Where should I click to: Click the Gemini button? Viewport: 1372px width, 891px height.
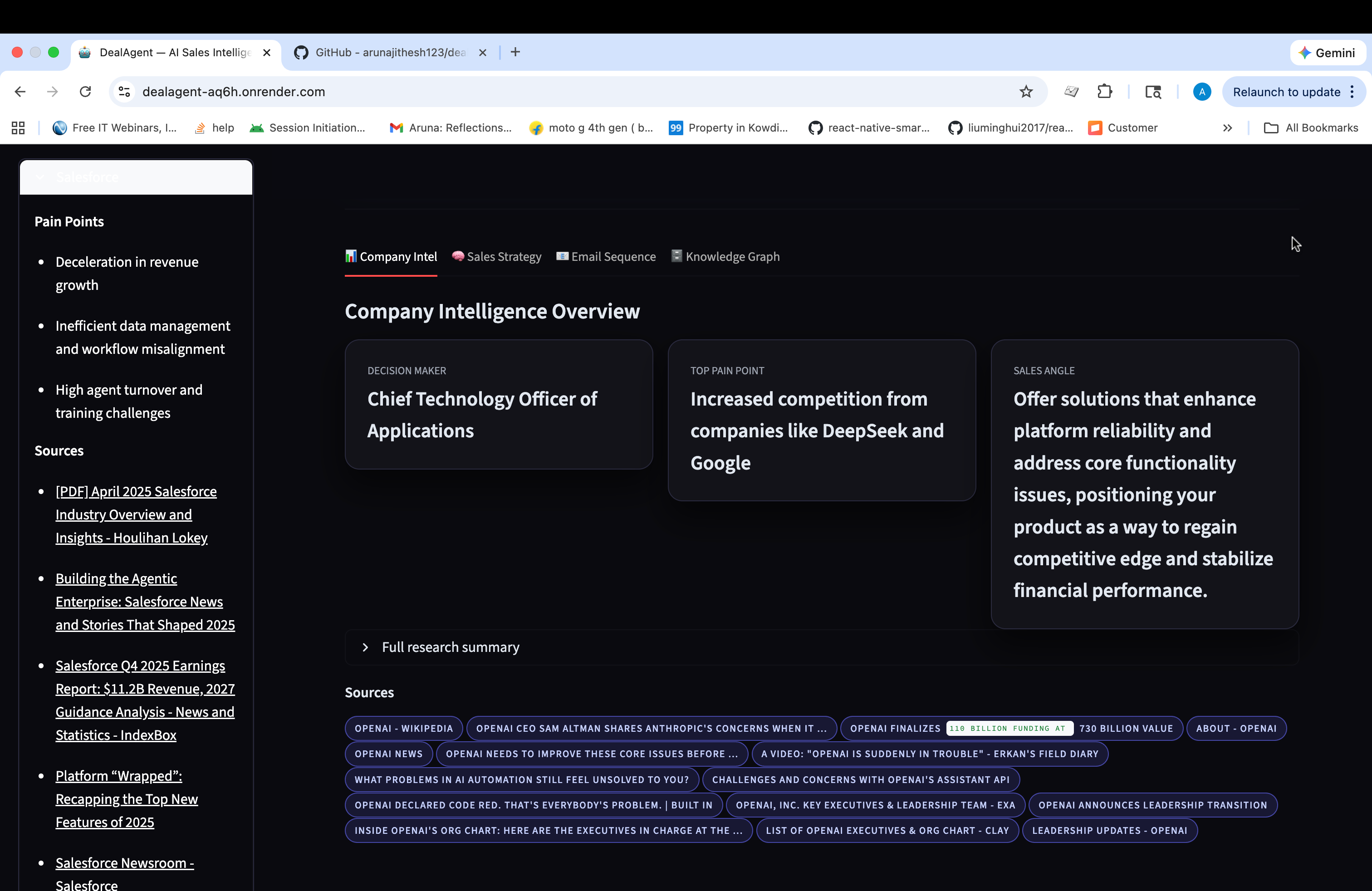(1327, 53)
